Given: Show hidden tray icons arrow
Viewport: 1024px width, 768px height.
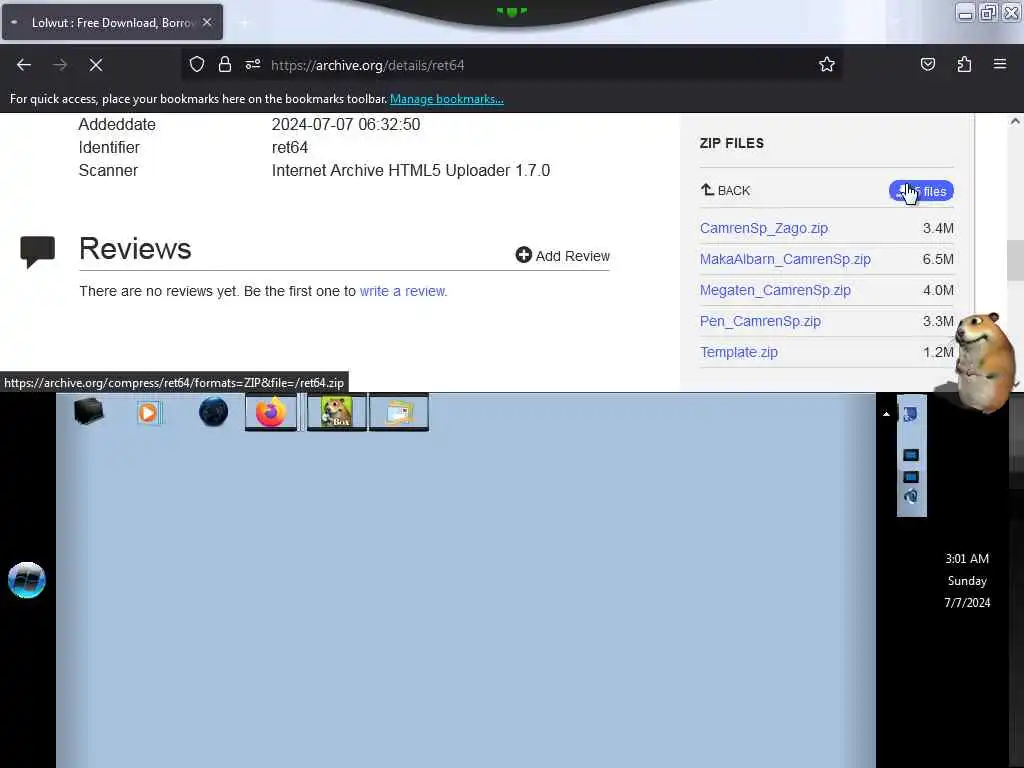Looking at the screenshot, I should pos(886,414).
